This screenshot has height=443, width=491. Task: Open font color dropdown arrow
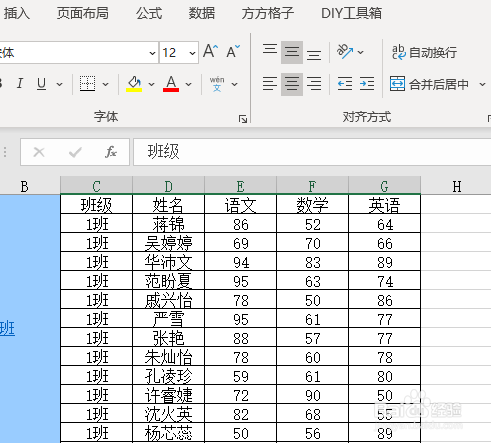188,84
